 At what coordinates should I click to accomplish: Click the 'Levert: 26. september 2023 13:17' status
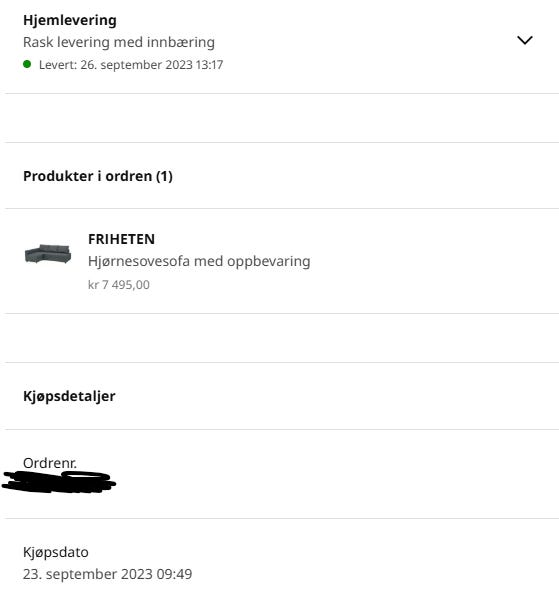pyautogui.click(x=131, y=64)
